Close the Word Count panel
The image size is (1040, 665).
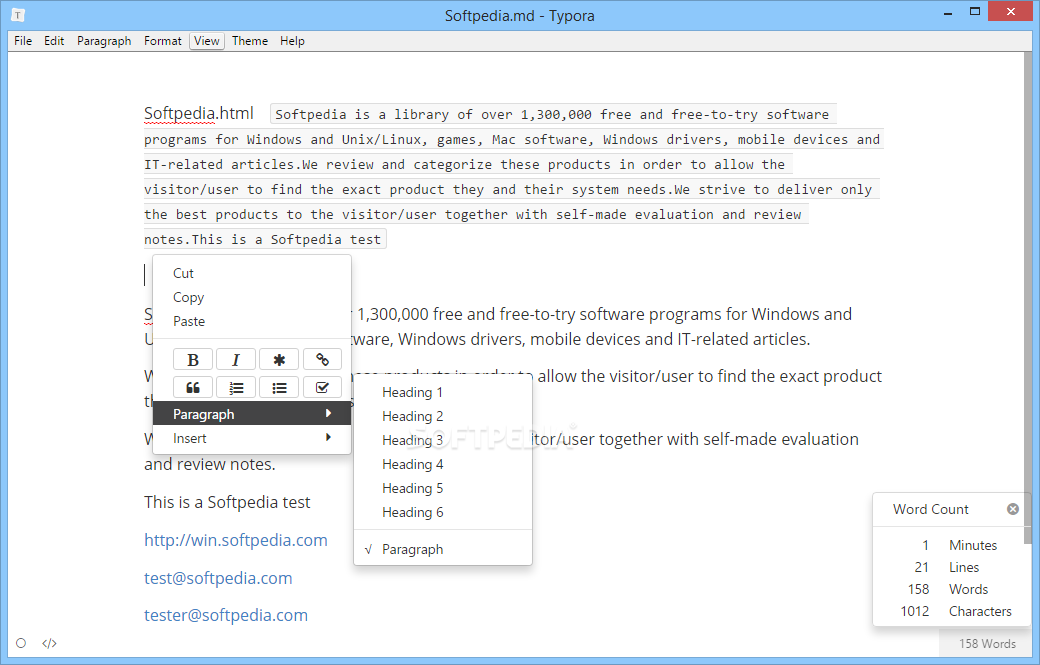pyautogui.click(x=1013, y=509)
